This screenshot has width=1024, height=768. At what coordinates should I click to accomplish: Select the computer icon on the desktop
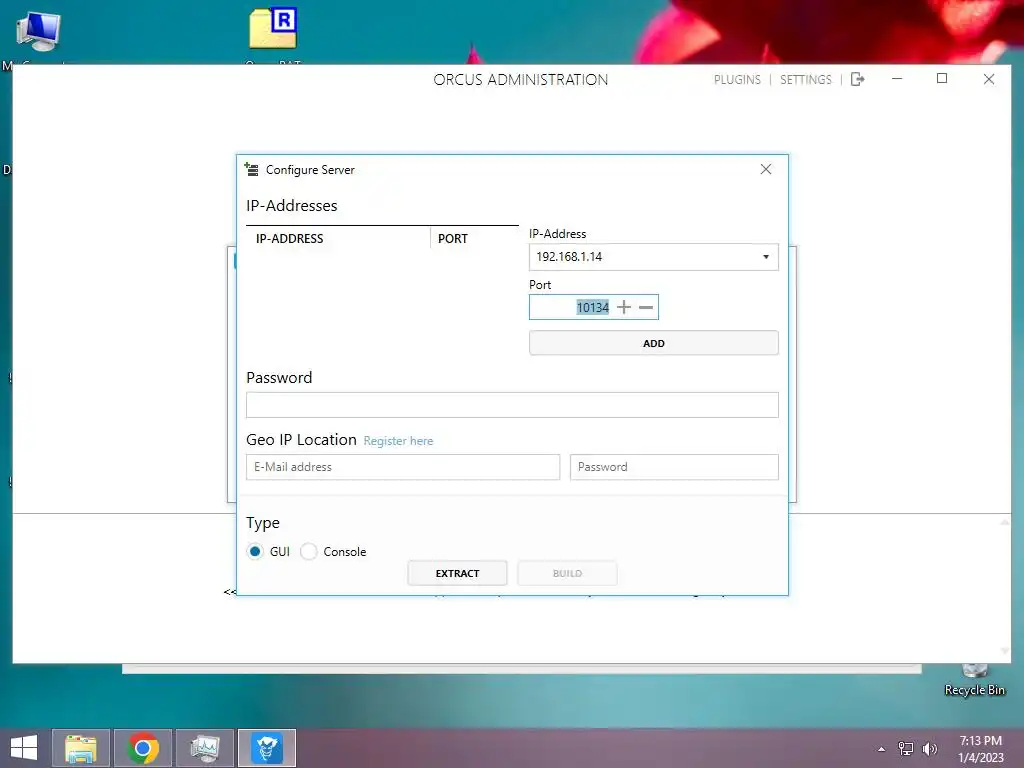pos(39,31)
